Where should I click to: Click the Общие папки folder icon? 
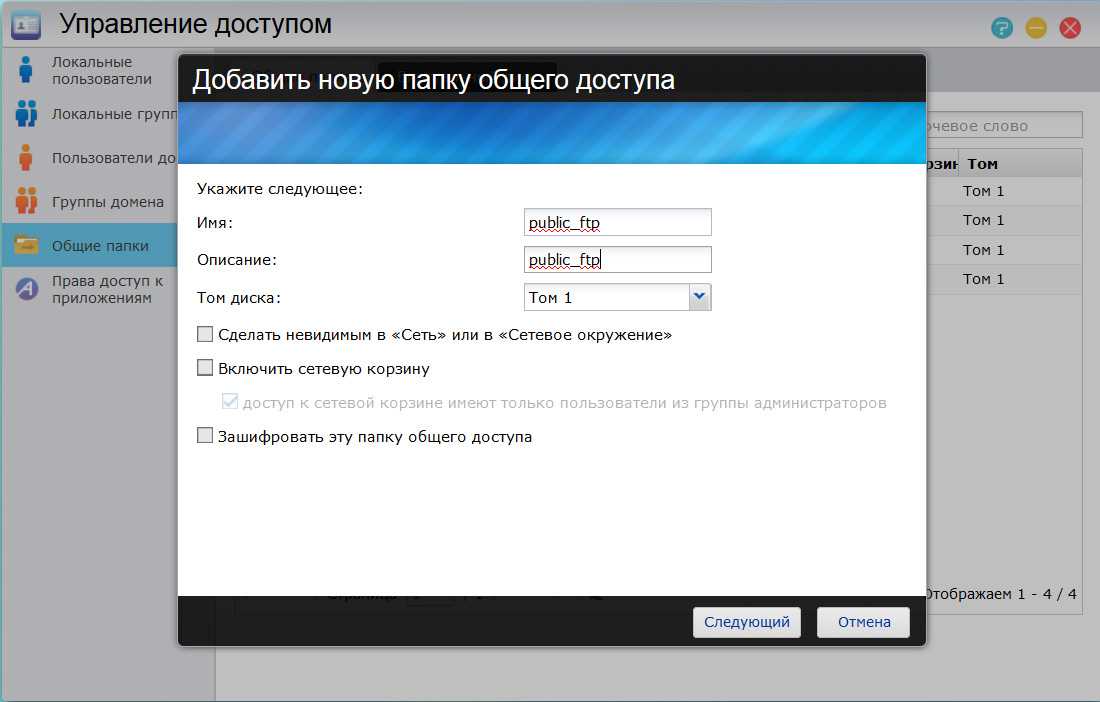26,246
